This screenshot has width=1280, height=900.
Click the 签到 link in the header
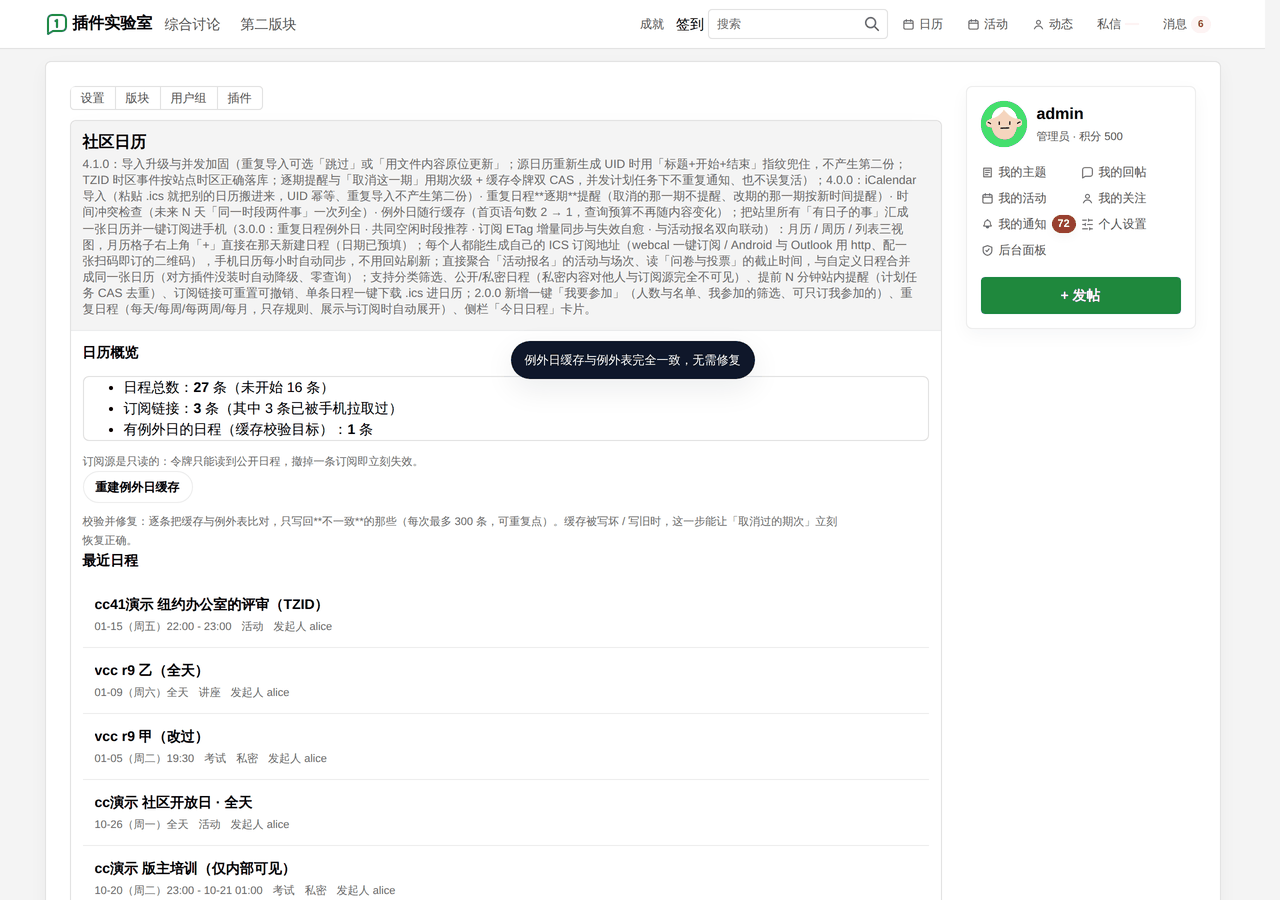(x=690, y=24)
